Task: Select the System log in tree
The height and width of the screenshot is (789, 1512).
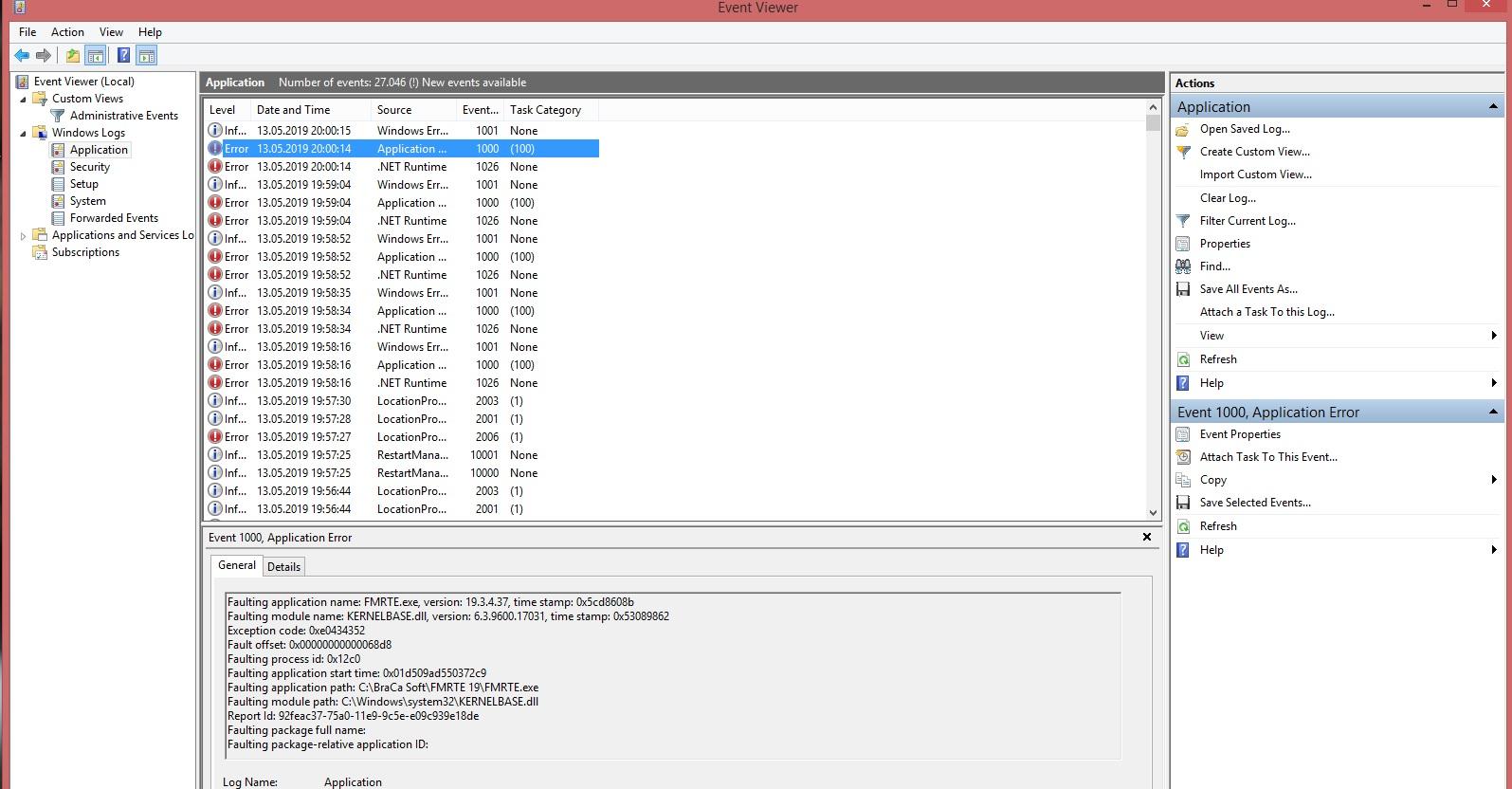Action: tap(87, 201)
